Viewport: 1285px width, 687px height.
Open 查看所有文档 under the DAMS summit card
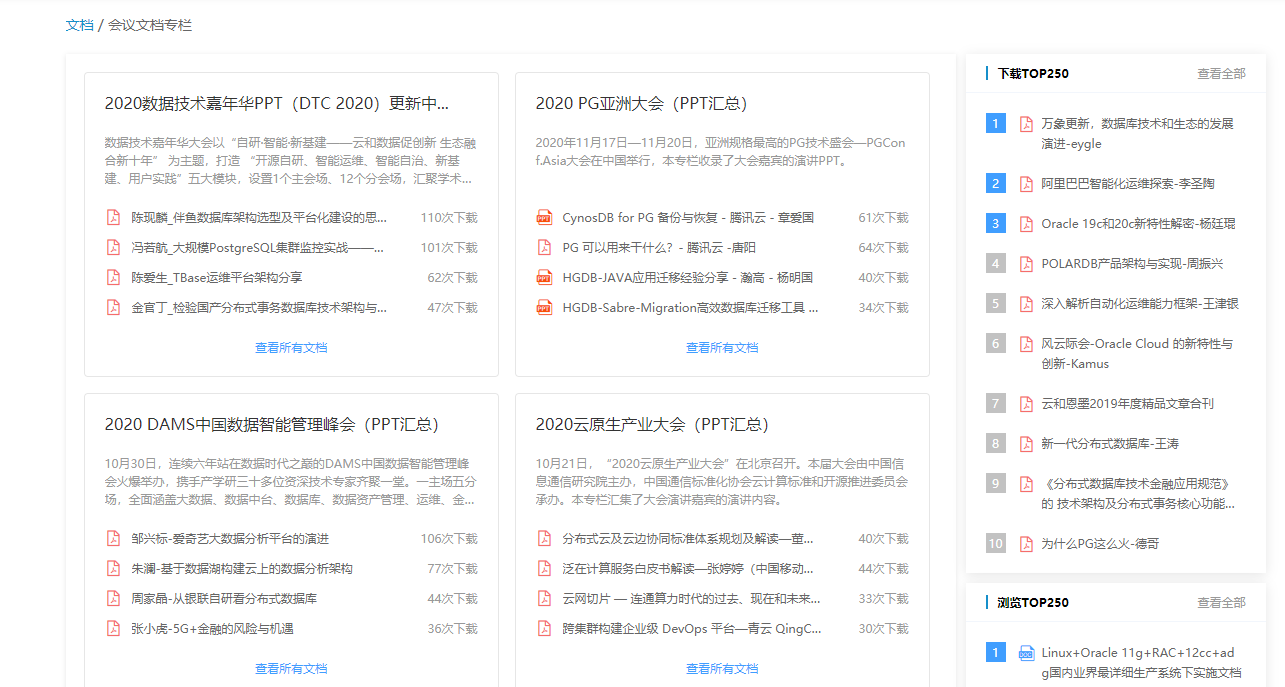(291, 668)
